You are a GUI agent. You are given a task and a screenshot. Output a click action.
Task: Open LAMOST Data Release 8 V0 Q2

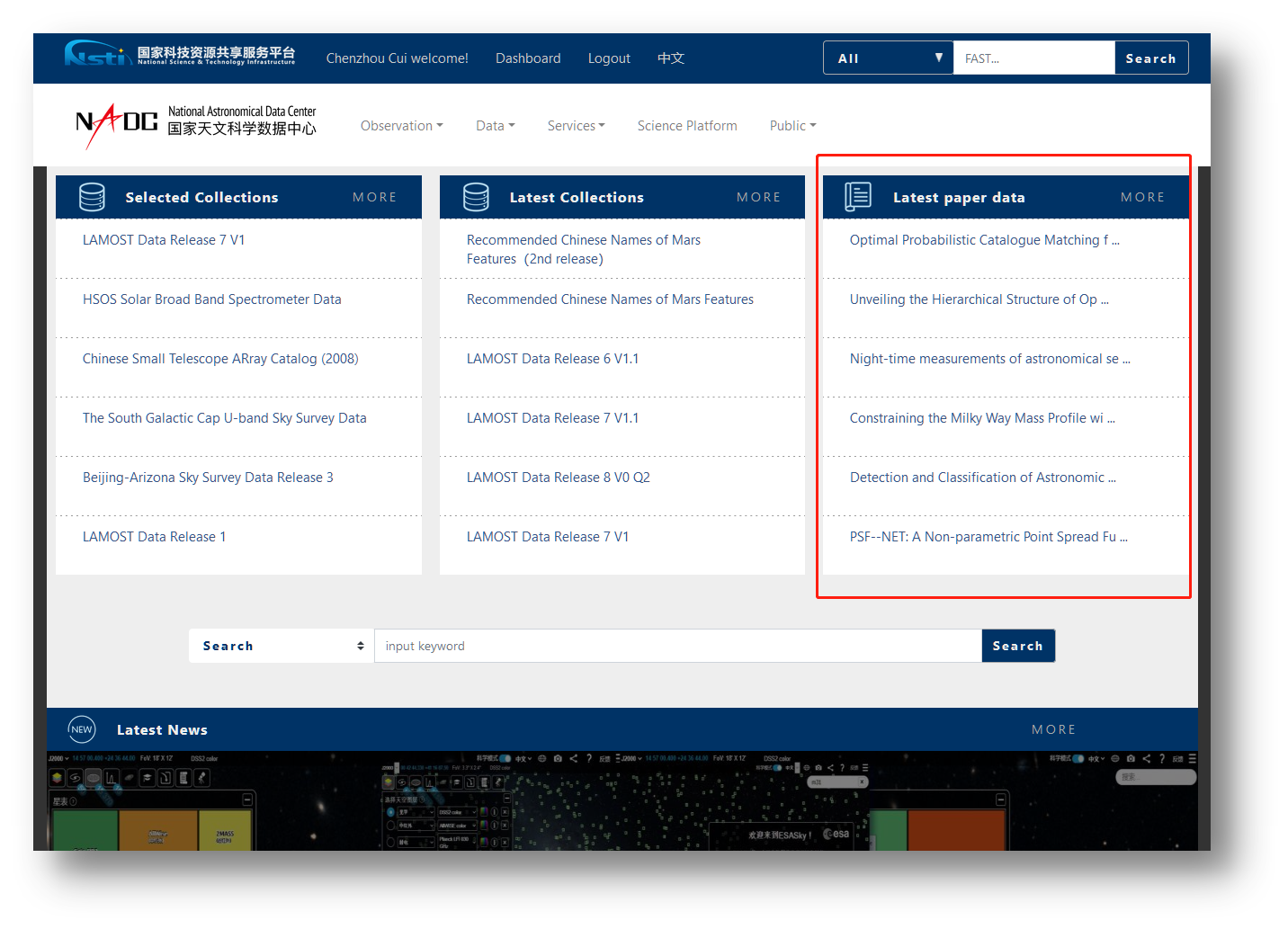pyautogui.click(x=558, y=478)
